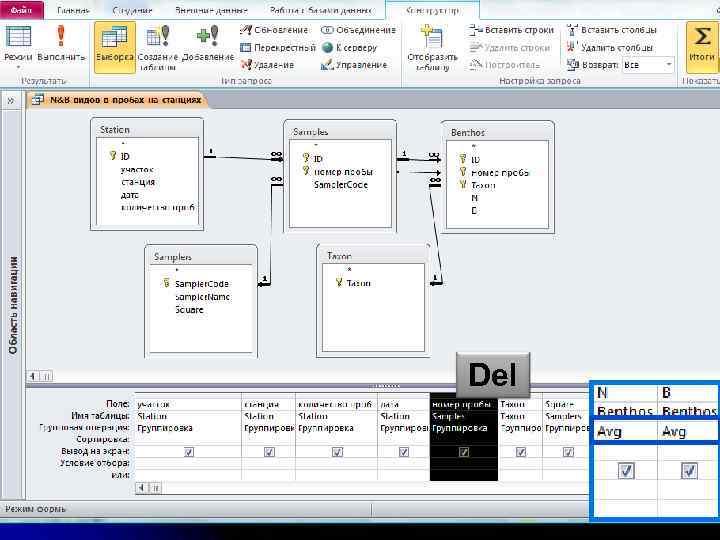Choose Создание таблицы query type
The width and height of the screenshot is (720, 540).
(x=158, y=48)
